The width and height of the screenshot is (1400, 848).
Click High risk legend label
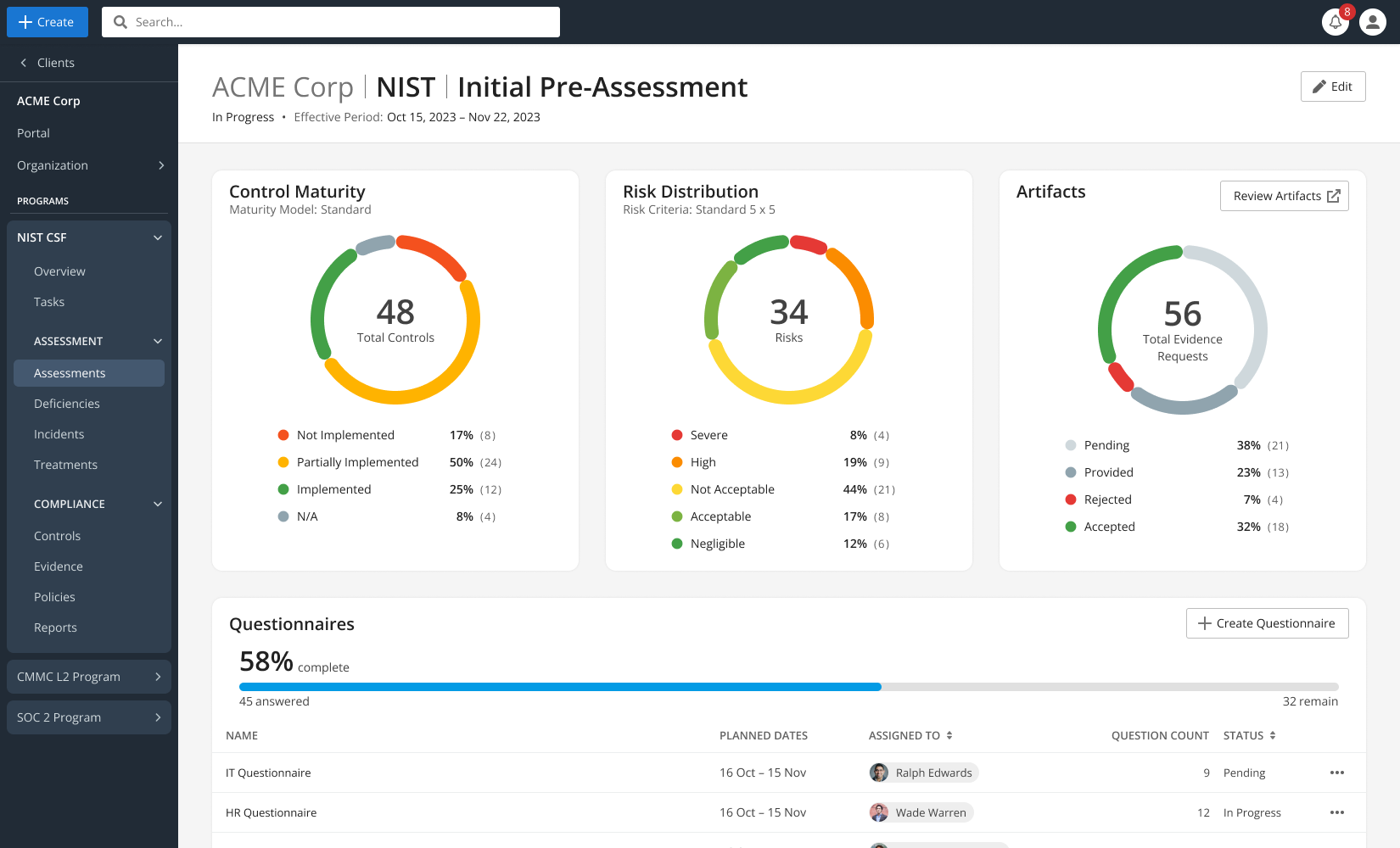[703, 462]
